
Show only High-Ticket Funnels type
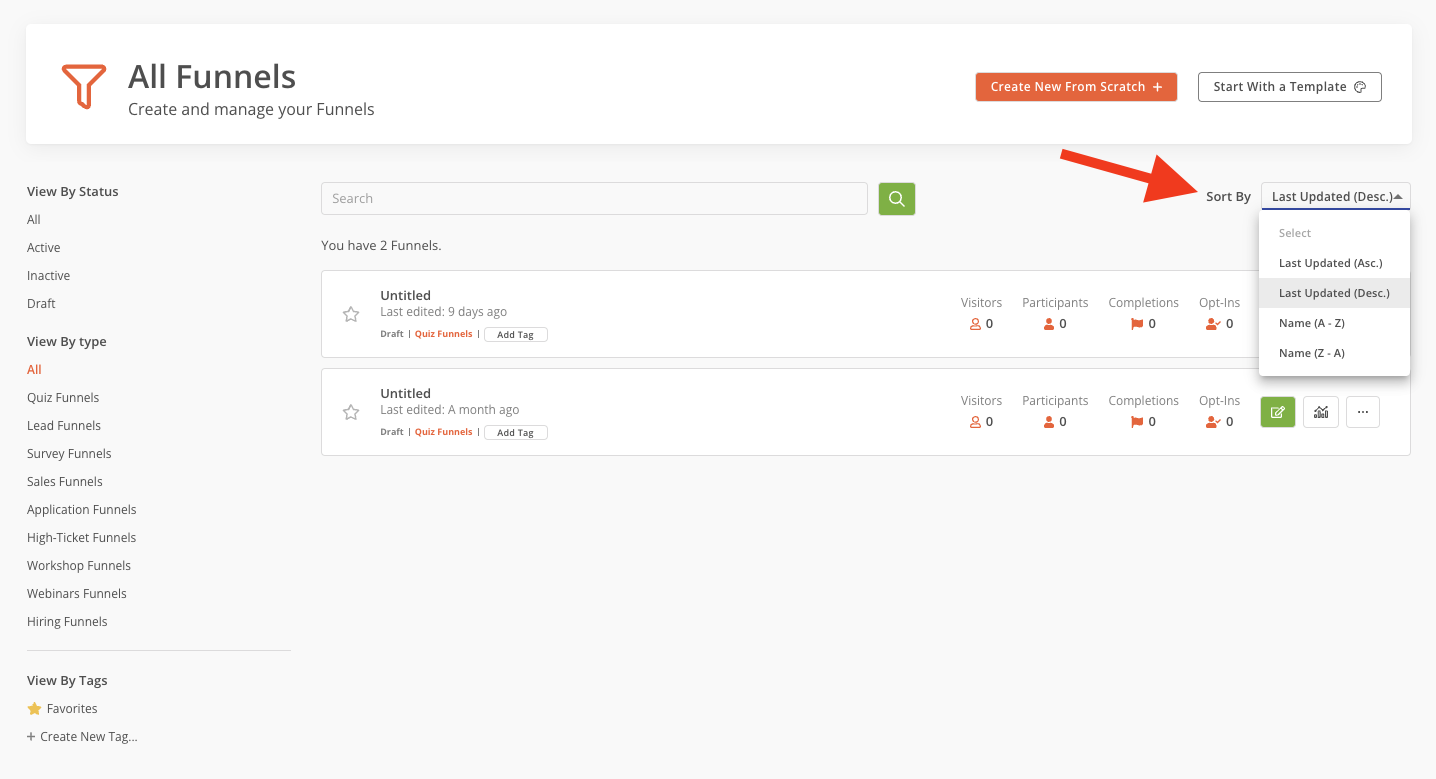(81, 537)
